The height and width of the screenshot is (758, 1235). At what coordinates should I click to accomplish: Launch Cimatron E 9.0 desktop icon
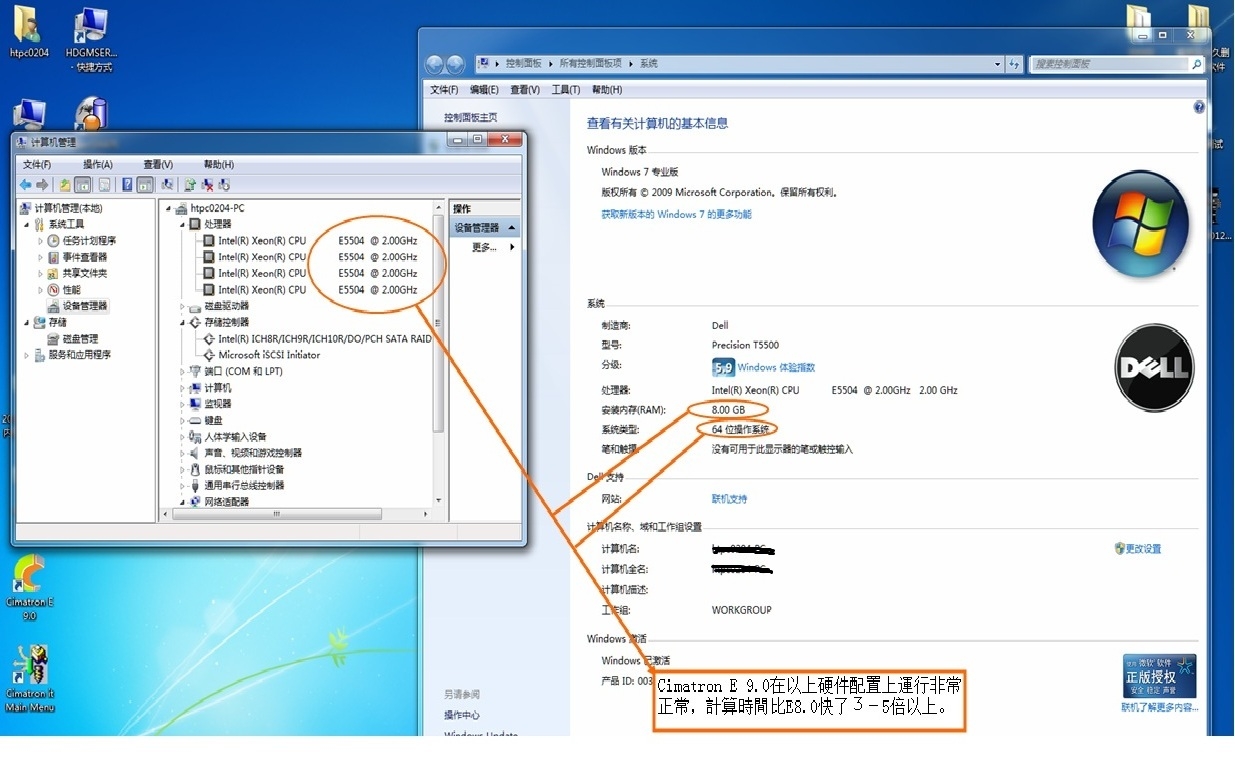click(x=30, y=588)
